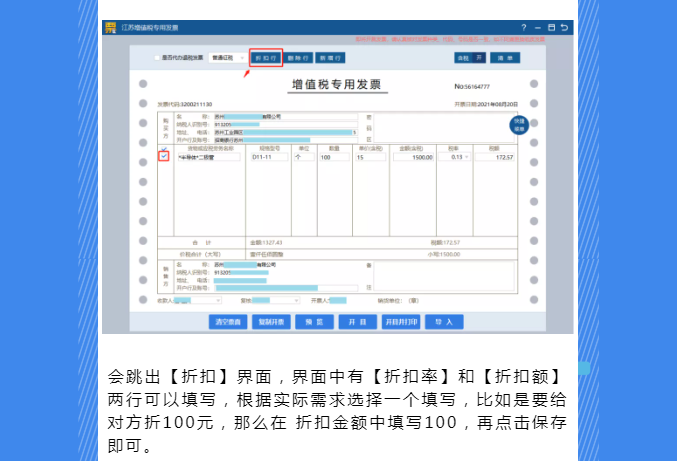
Task: Click the 发票代码 3200211130 text
Action: coord(184,104)
